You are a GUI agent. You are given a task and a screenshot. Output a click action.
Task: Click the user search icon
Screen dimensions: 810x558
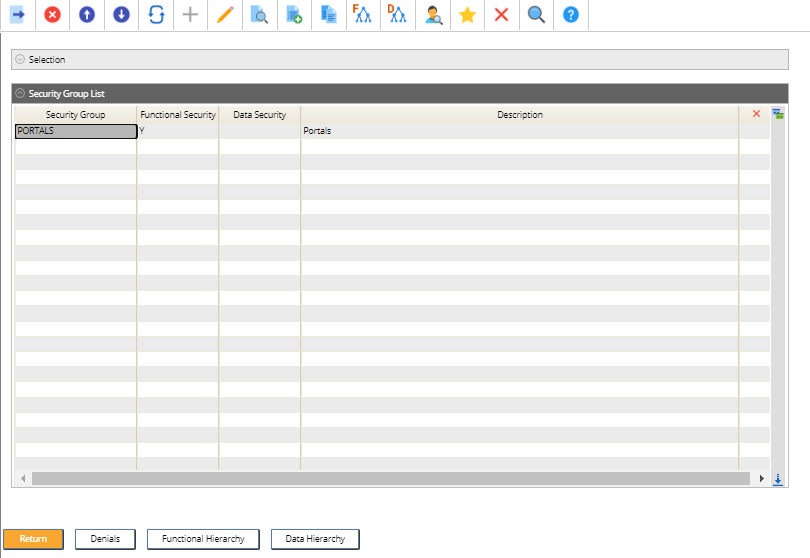(x=433, y=14)
